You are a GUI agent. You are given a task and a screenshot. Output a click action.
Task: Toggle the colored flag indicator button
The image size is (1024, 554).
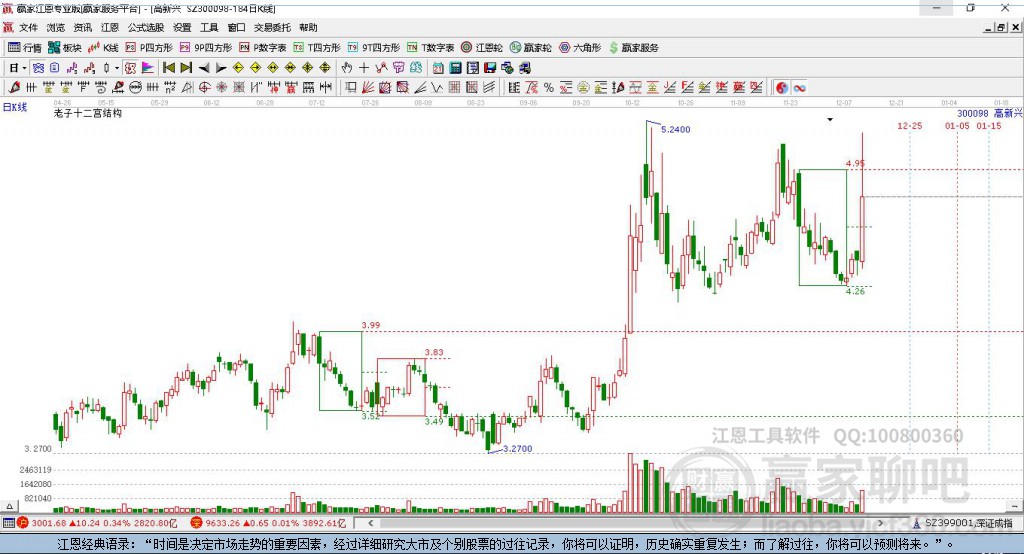(148, 68)
